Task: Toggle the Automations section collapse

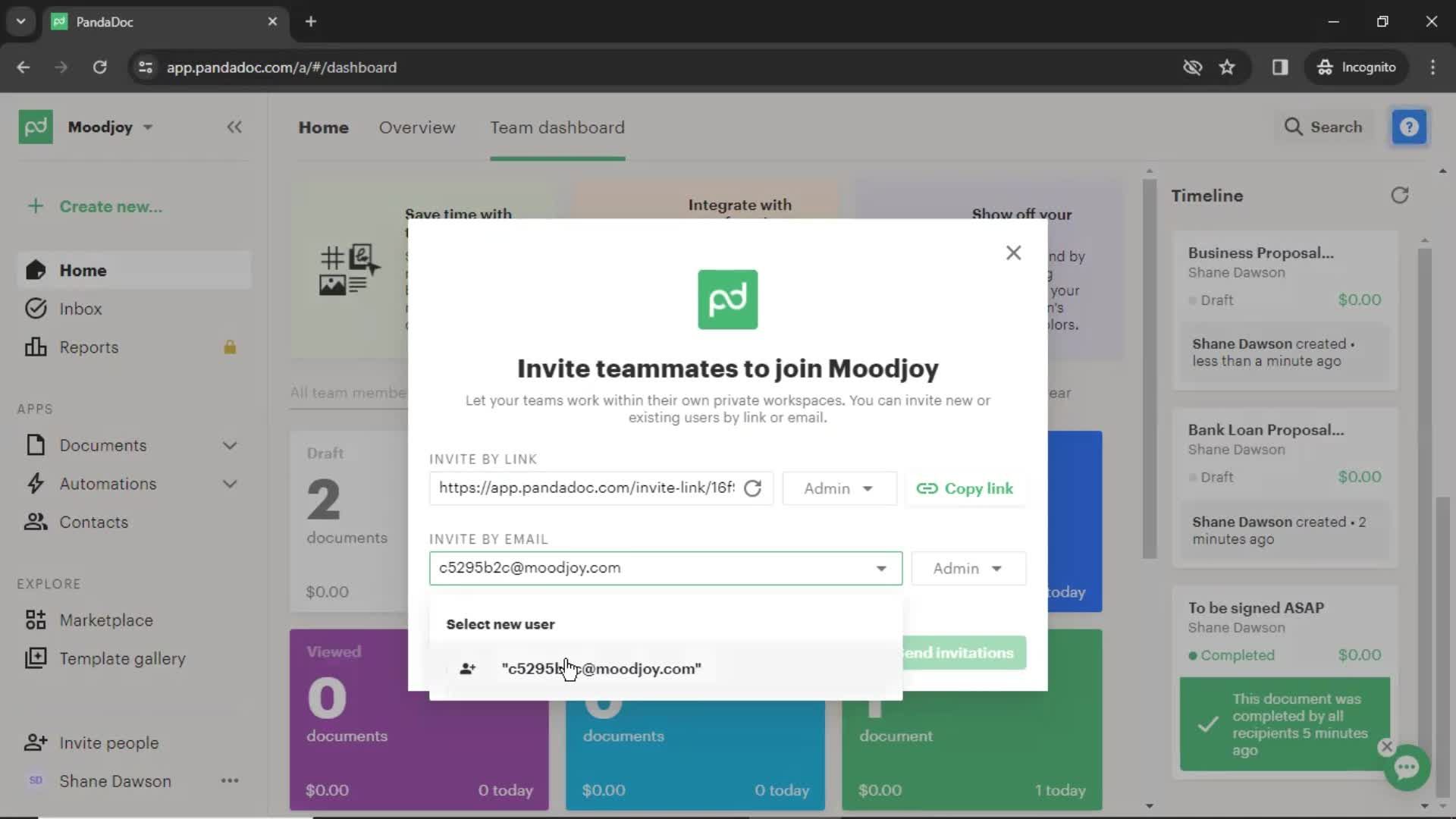Action: (229, 483)
